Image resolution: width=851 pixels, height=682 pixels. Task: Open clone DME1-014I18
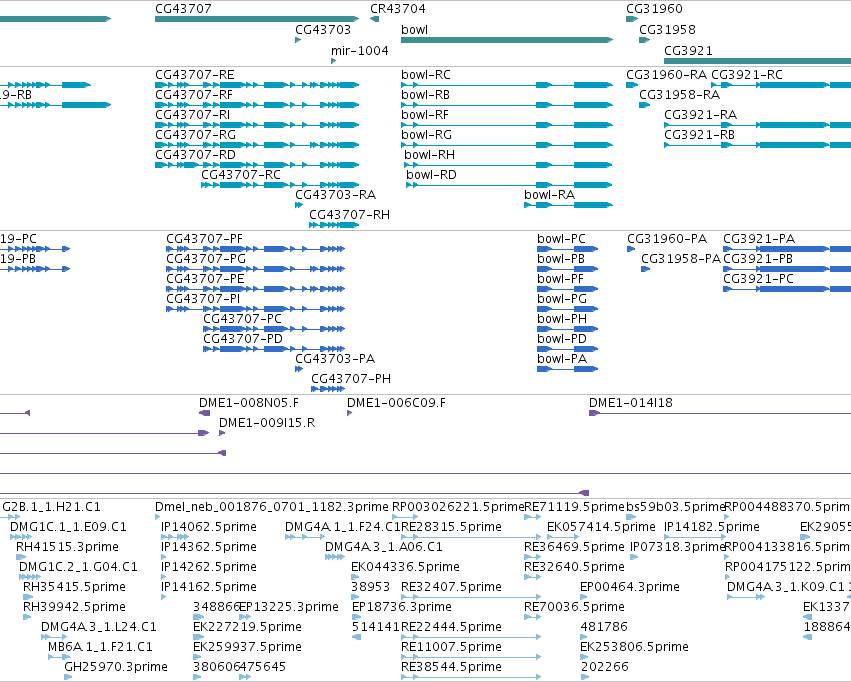tap(631, 403)
